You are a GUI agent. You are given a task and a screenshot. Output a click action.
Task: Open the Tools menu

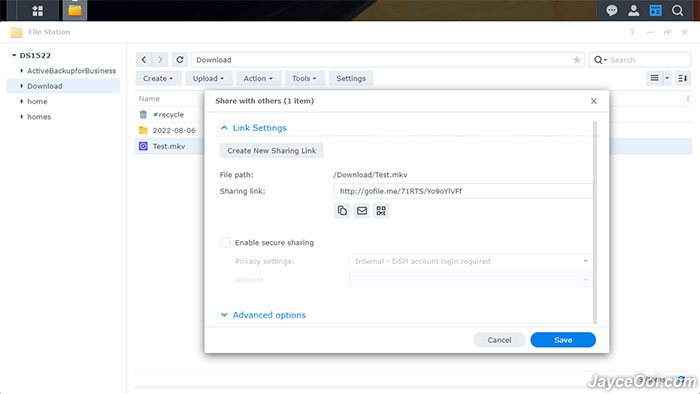coord(304,78)
